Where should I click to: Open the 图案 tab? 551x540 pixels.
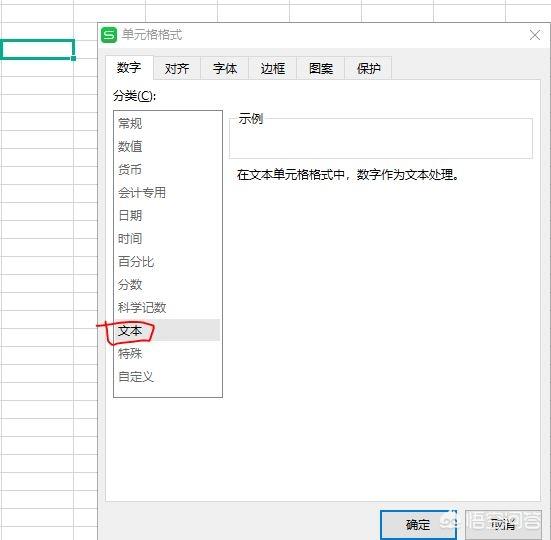click(320, 68)
